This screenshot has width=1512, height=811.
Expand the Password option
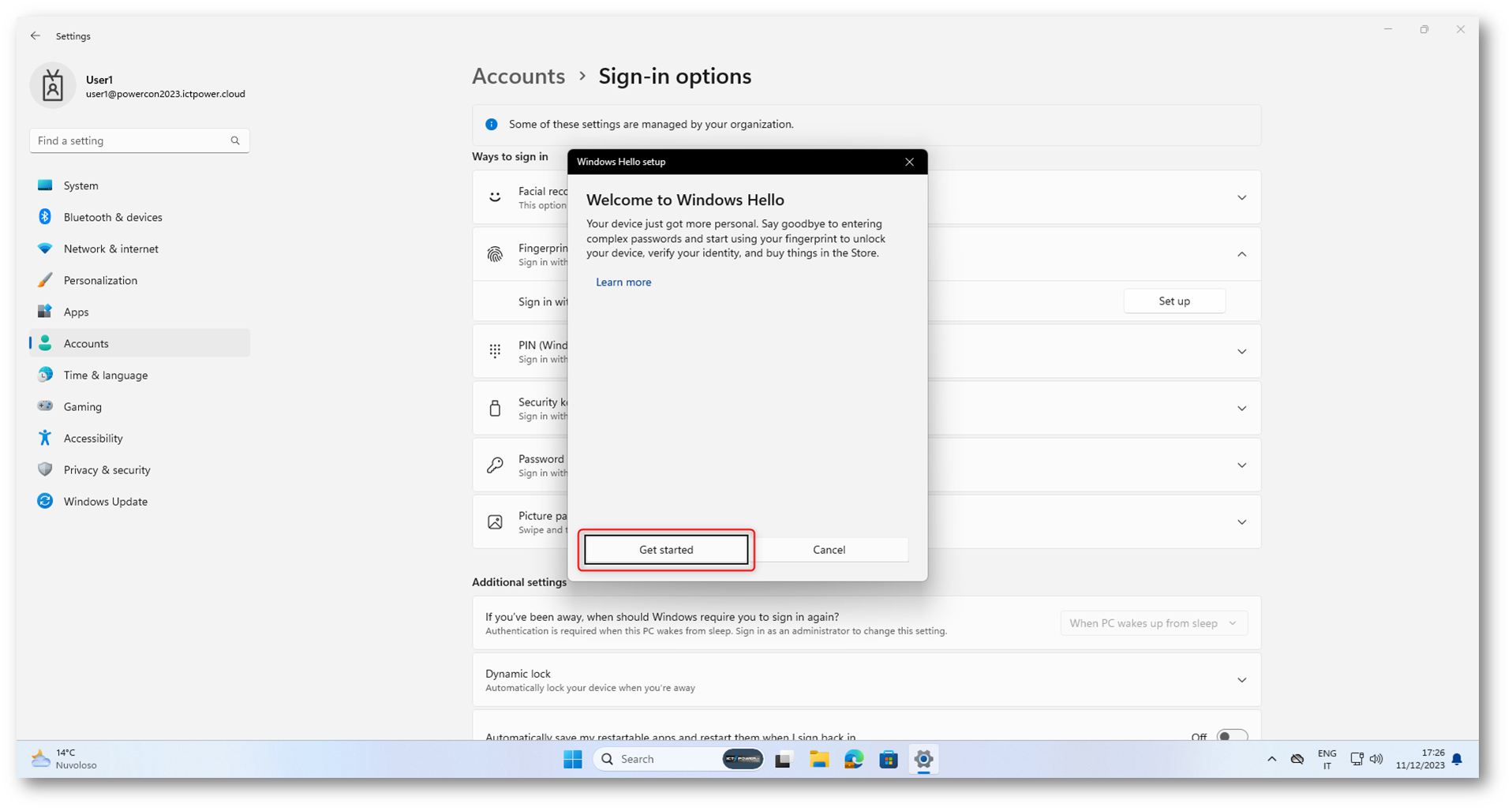click(1241, 465)
